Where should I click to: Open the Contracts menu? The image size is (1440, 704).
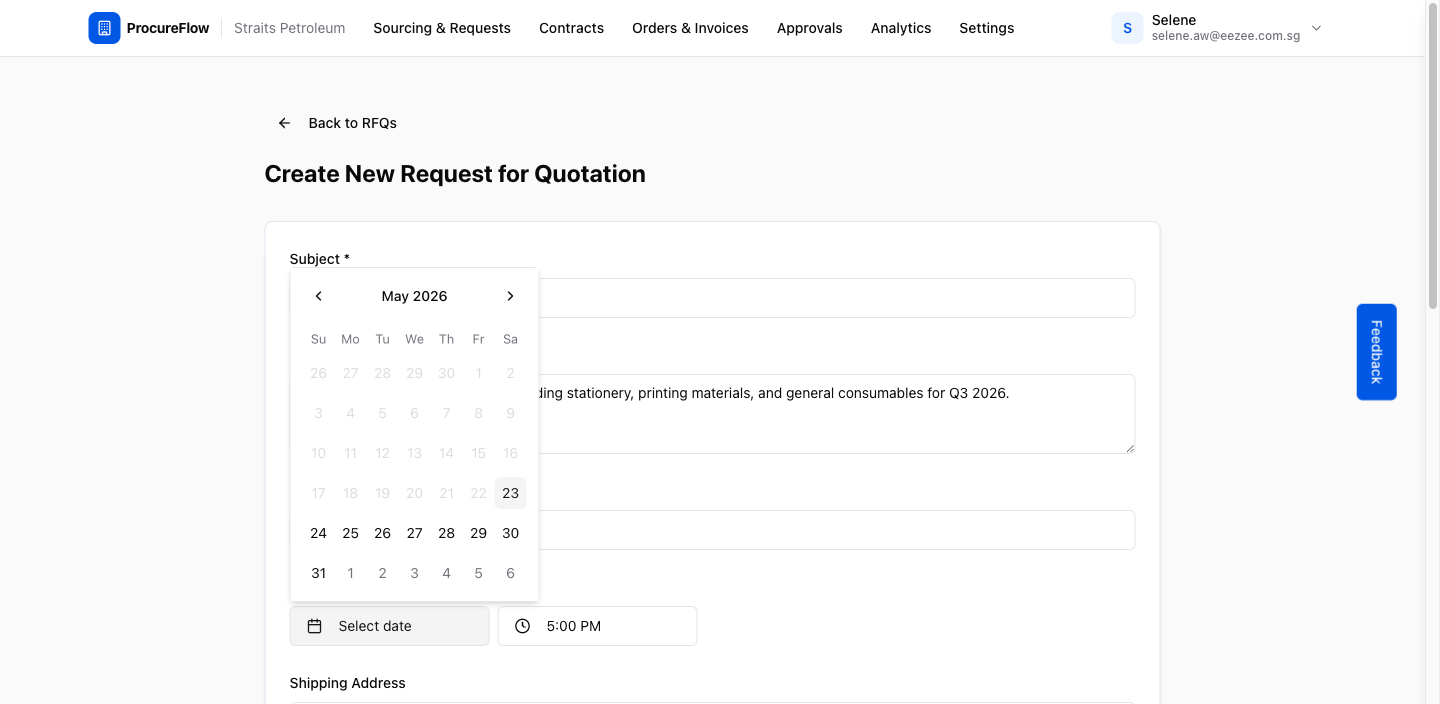click(x=571, y=28)
